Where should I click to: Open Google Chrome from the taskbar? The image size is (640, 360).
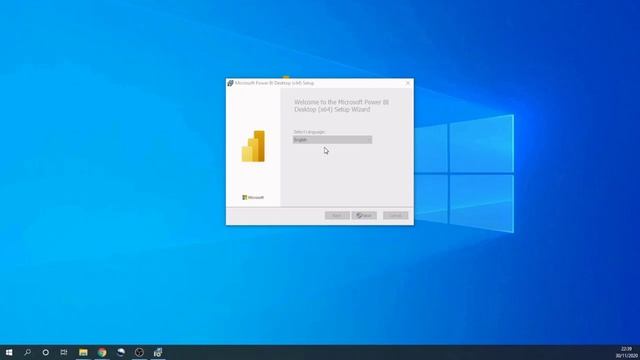click(x=102, y=352)
